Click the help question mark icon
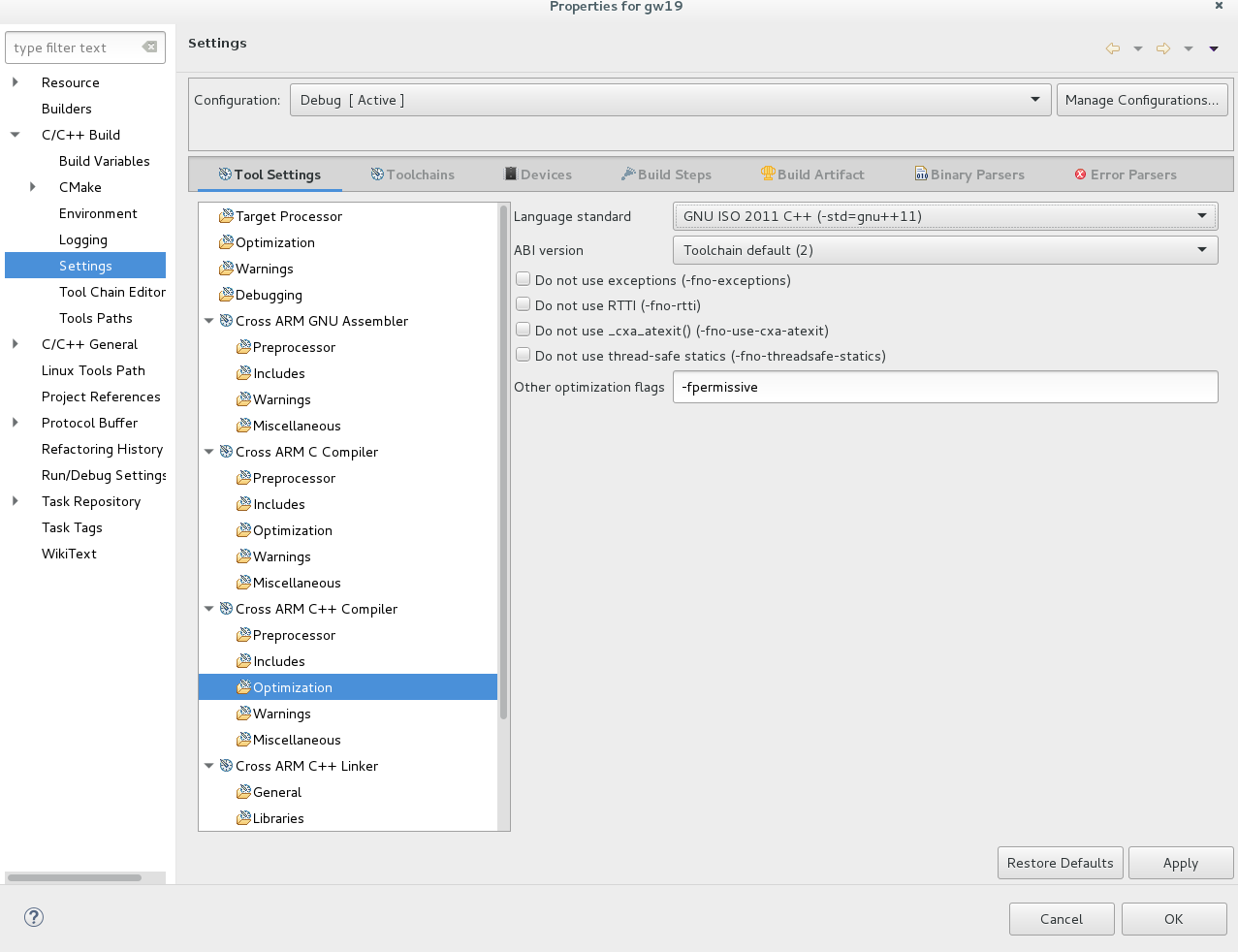Image resolution: width=1238 pixels, height=952 pixels. point(34,917)
